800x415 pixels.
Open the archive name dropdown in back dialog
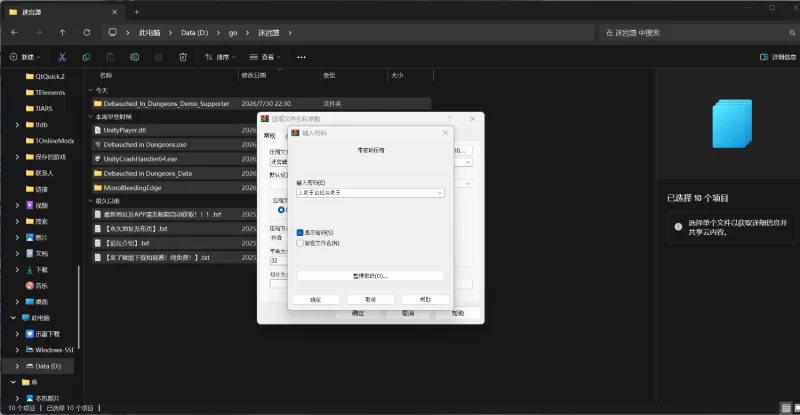(x=468, y=162)
